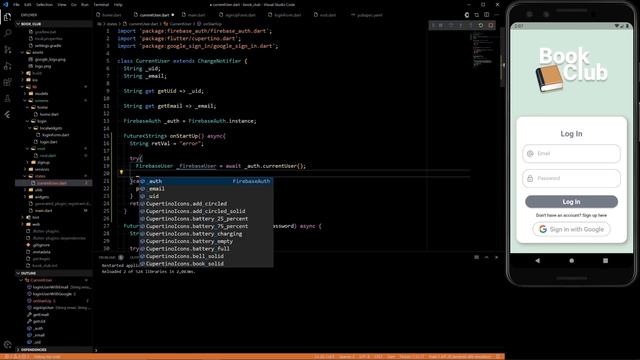Click the Email input field in emulator
Viewport: 640px width, 360px height.
(571, 153)
